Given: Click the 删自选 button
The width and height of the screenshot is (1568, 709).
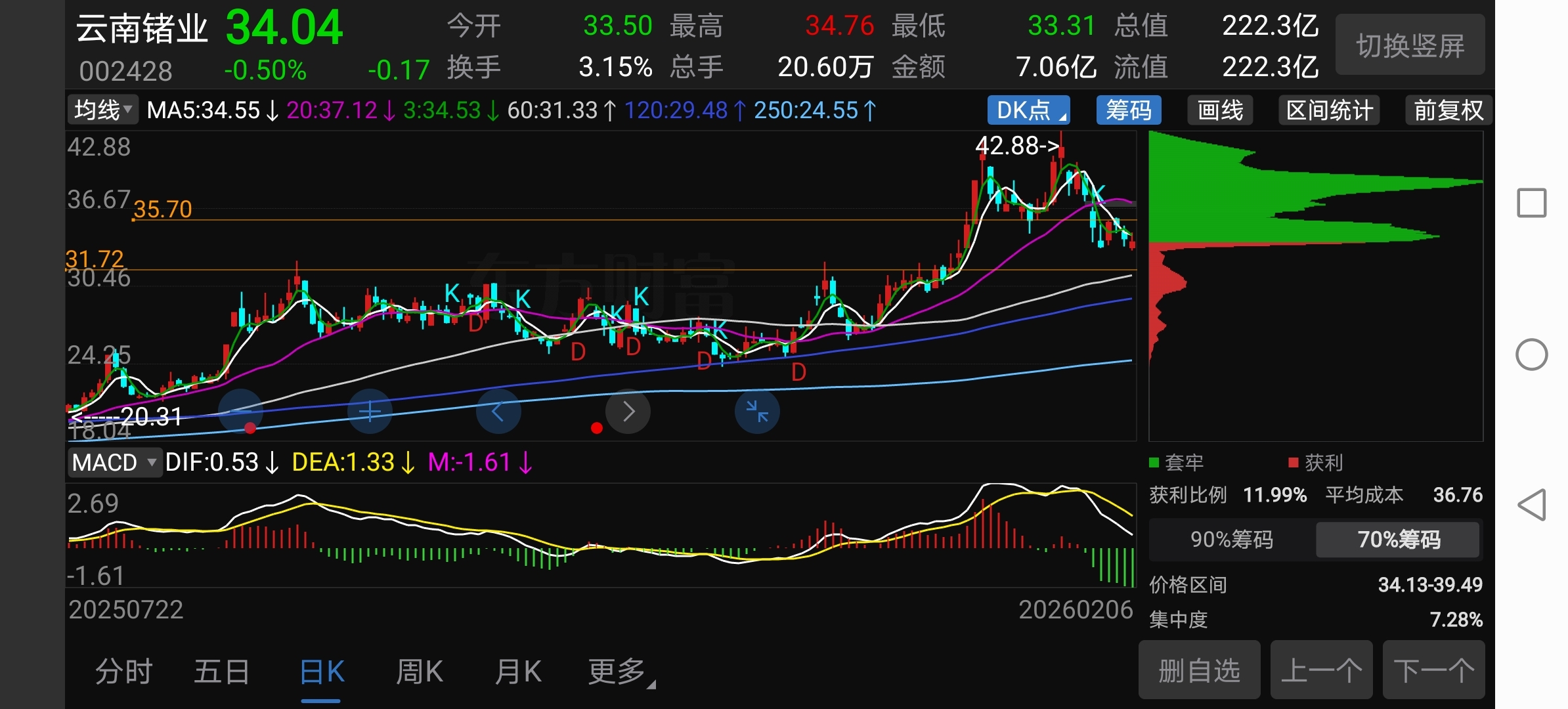Looking at the screenshot, I should coord(1199,670).
